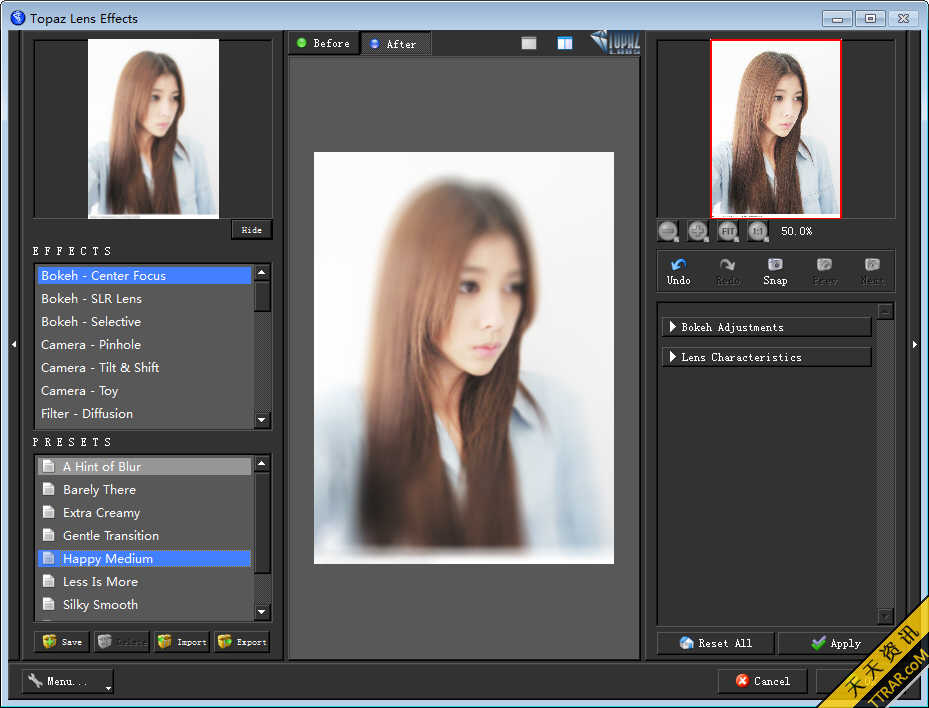Click the FIT zoom icon
This screenshot has width=929, height=708.
point(727,231)
